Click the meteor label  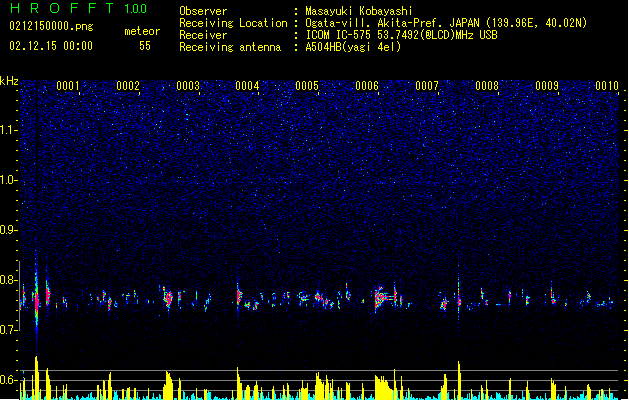click(142, 31)
